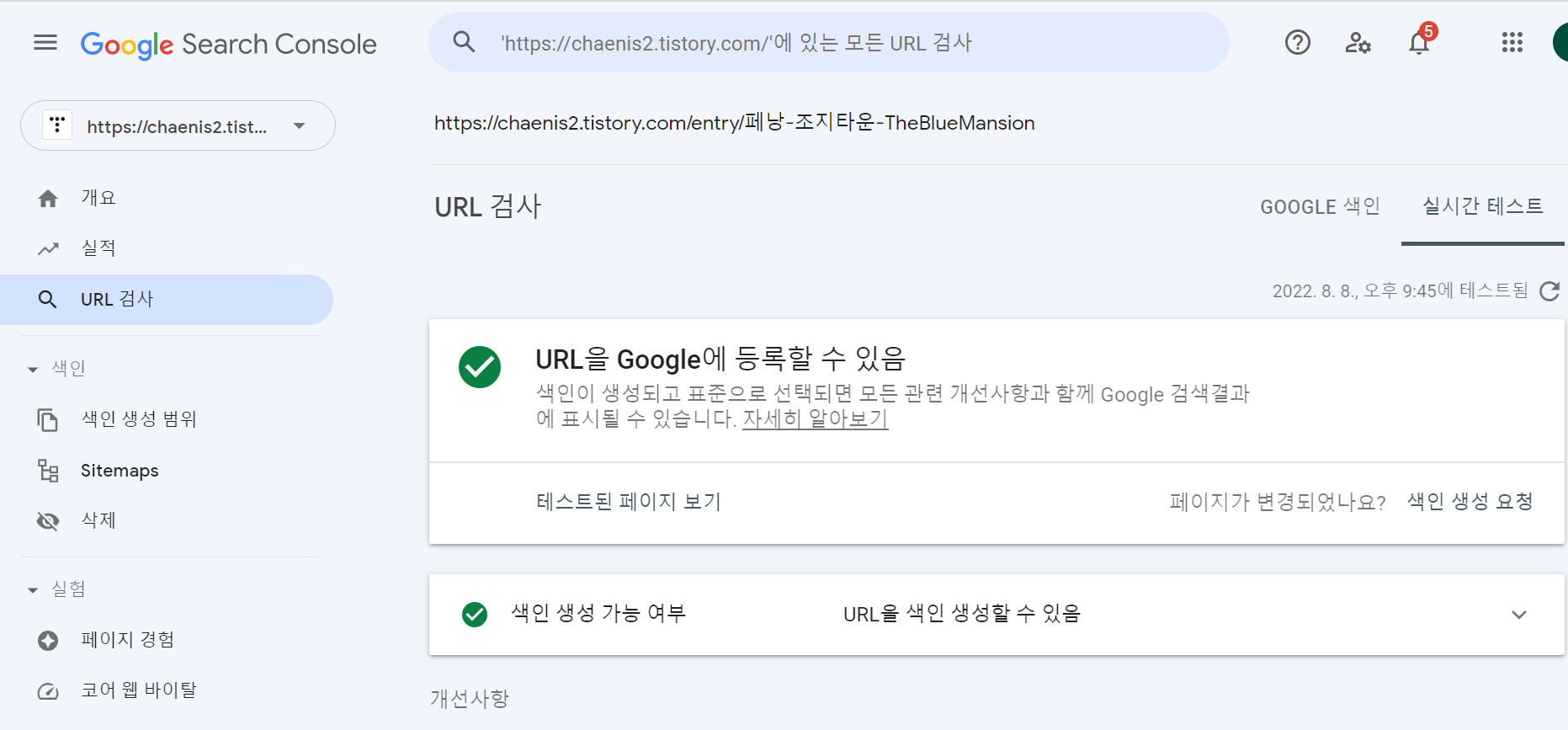Screen dimensions: 1568x730
Task: Open the property selector dropdown
Action: pos(178,125)
